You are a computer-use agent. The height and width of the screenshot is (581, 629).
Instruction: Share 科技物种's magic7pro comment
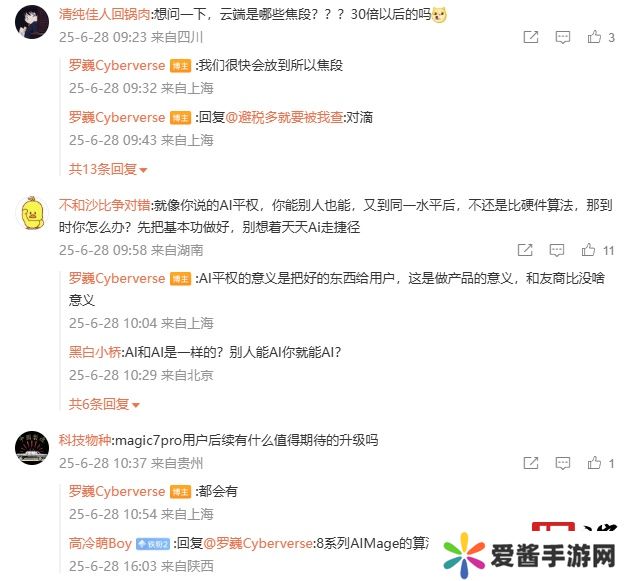pos(531,463)
